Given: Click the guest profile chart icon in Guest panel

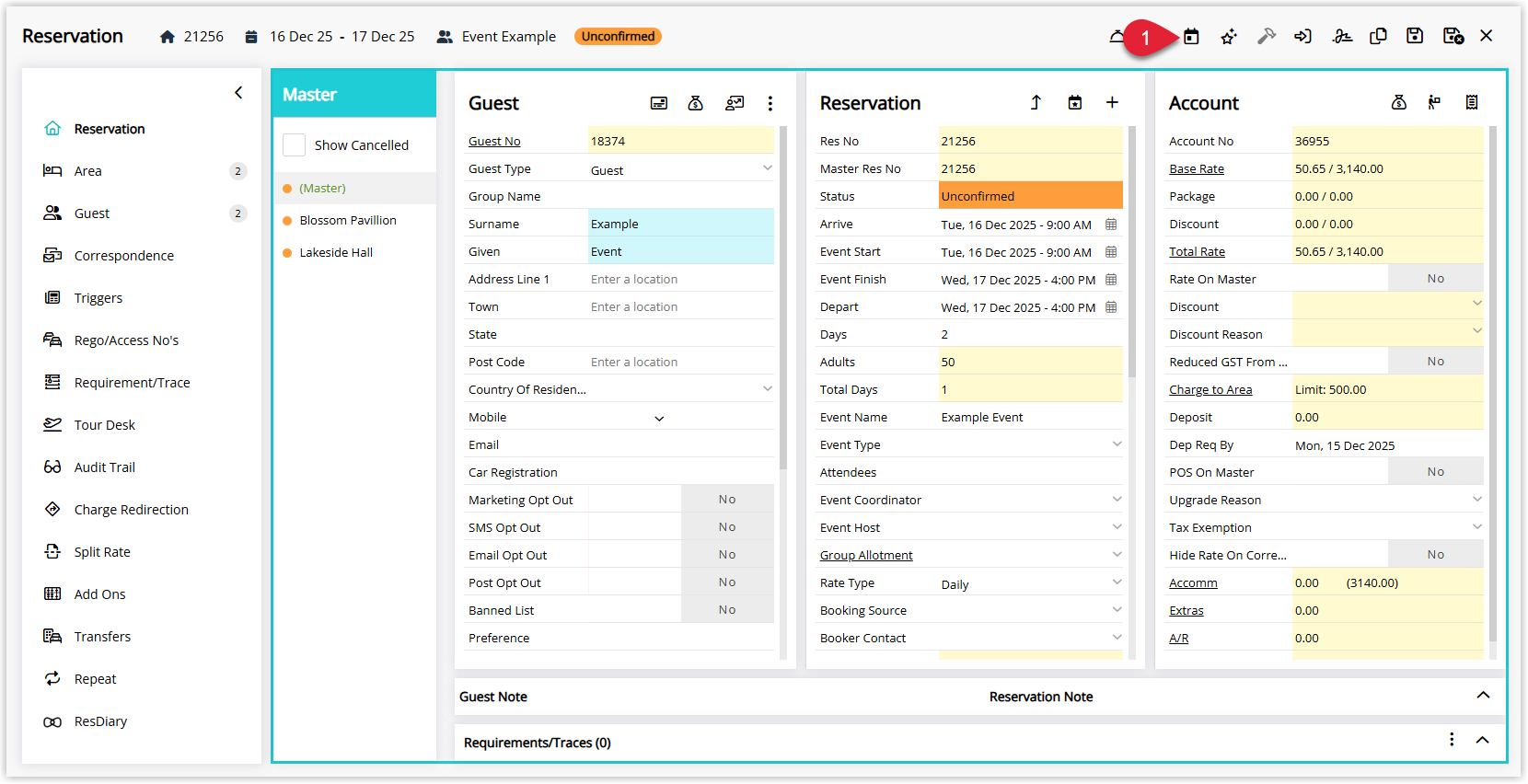Looking at the screenshot, I should coord(735,103).
